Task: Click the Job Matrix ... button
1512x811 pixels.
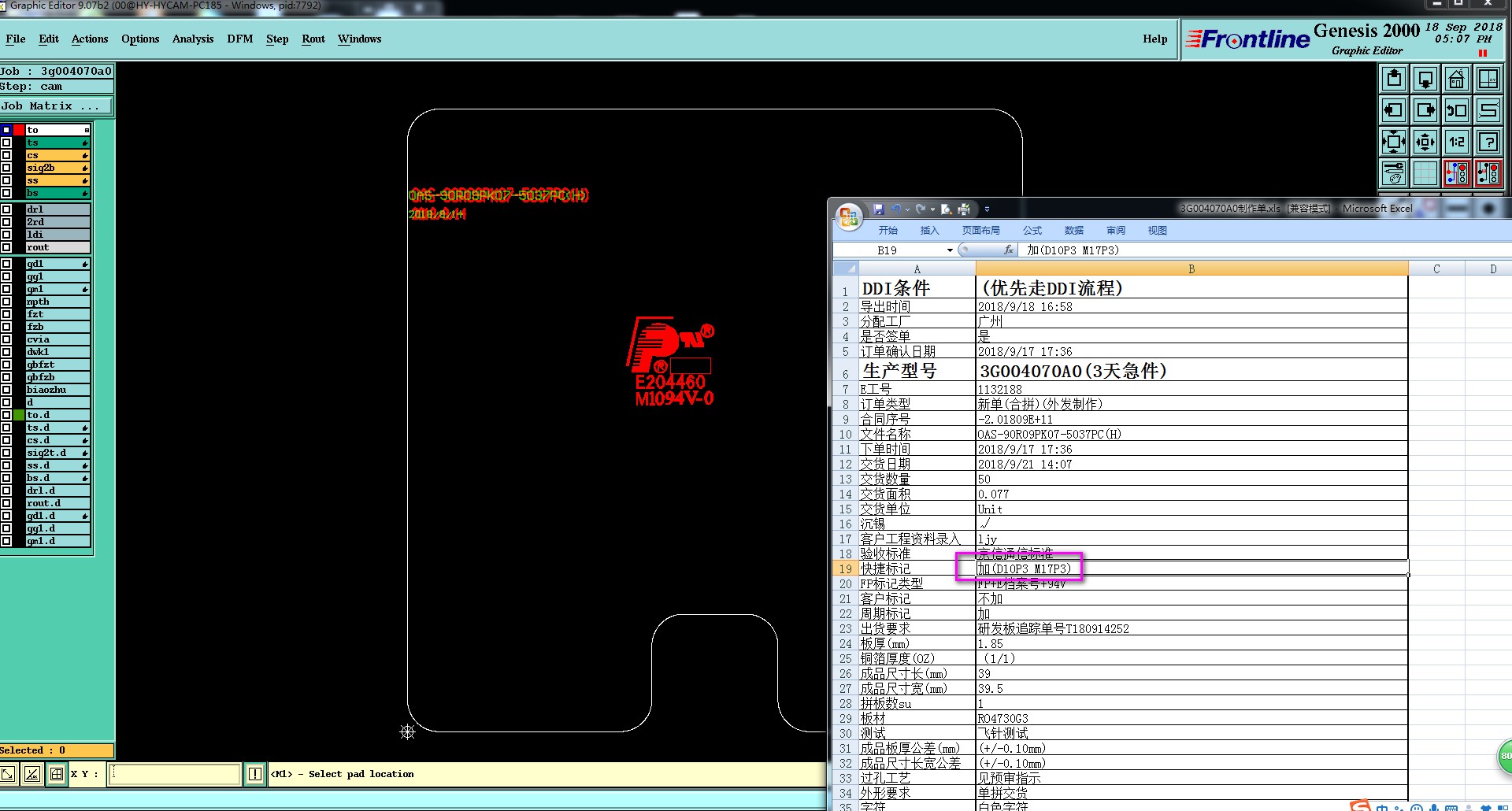Action: point(57,106)
